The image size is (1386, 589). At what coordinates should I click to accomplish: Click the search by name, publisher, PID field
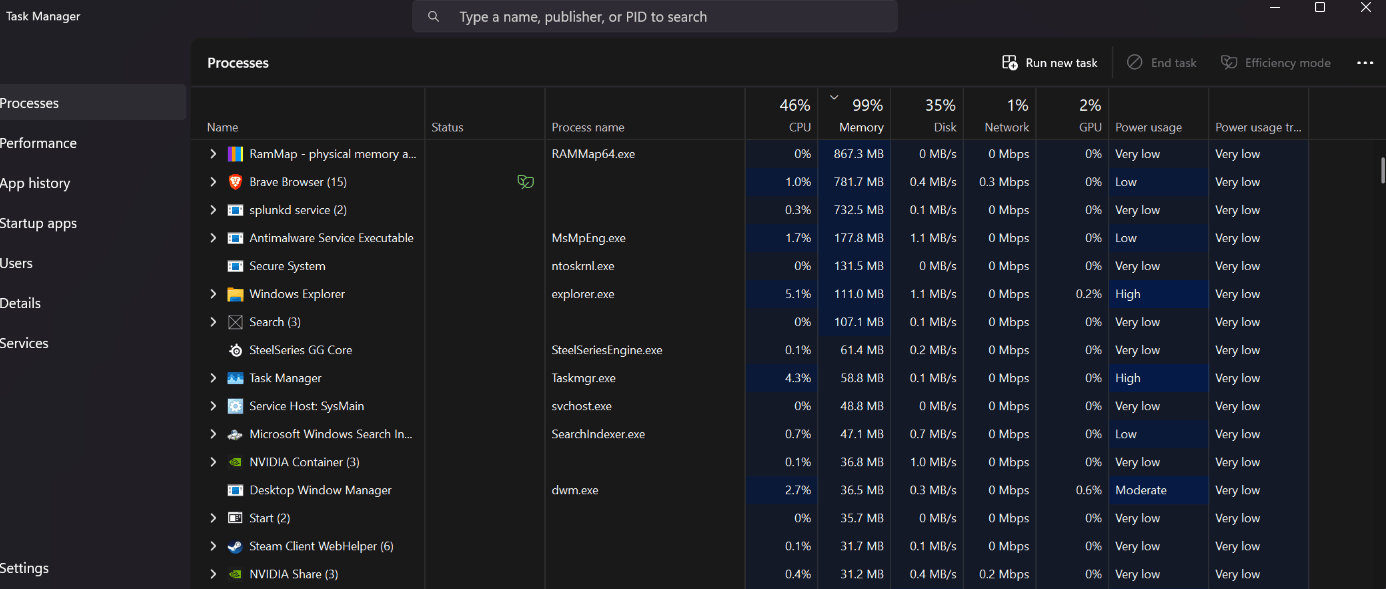point(655,17)
